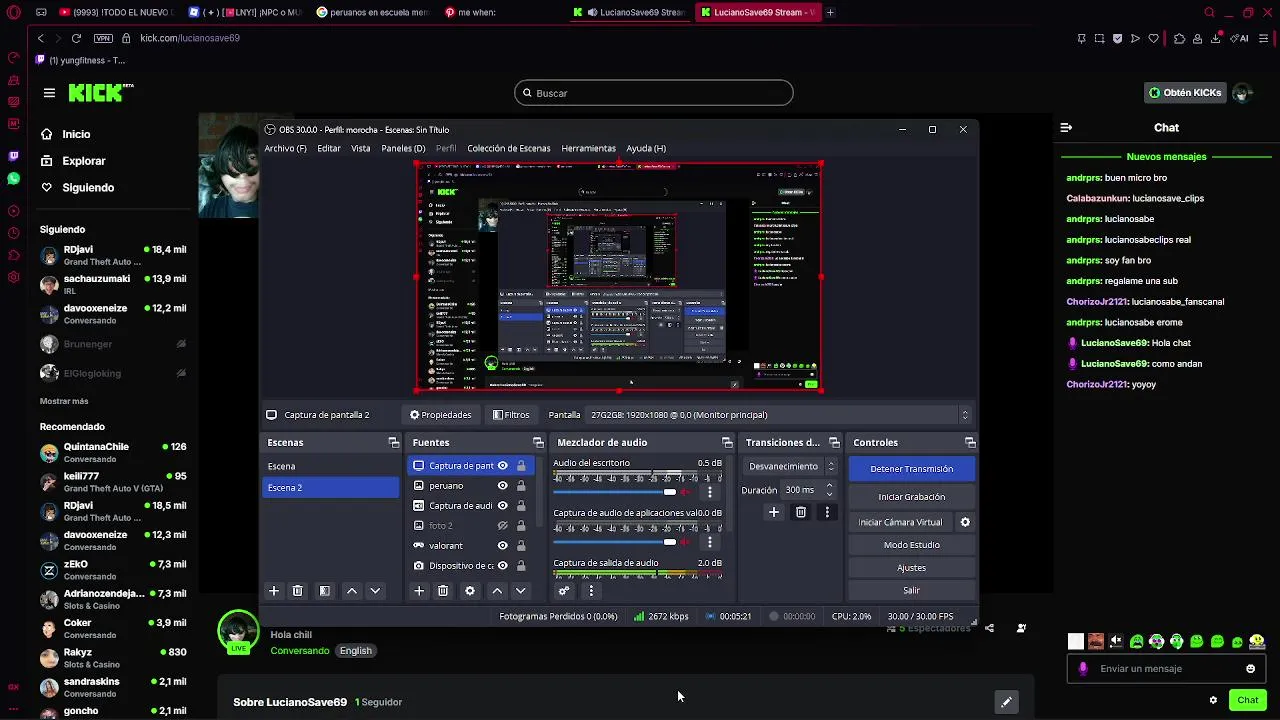The width and height of the screenshot is (1280, 720).
Task: Open advanced audio properties gears icon
Action: pos(564,591)
